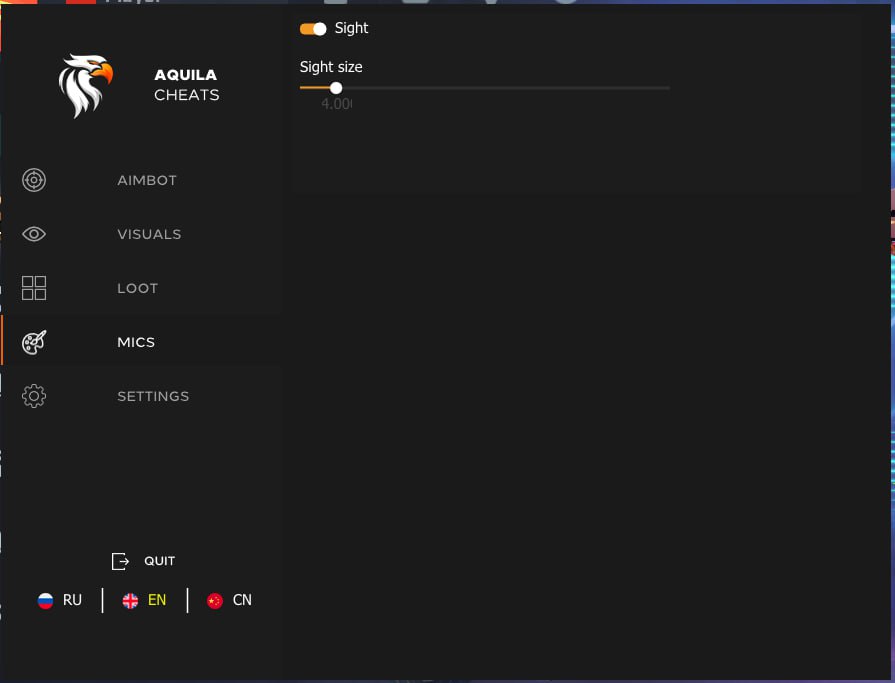Open the AIMBOT menu section
Viewport: 895px width, 683px height.
pyautogui.click(x=147, y=180)
